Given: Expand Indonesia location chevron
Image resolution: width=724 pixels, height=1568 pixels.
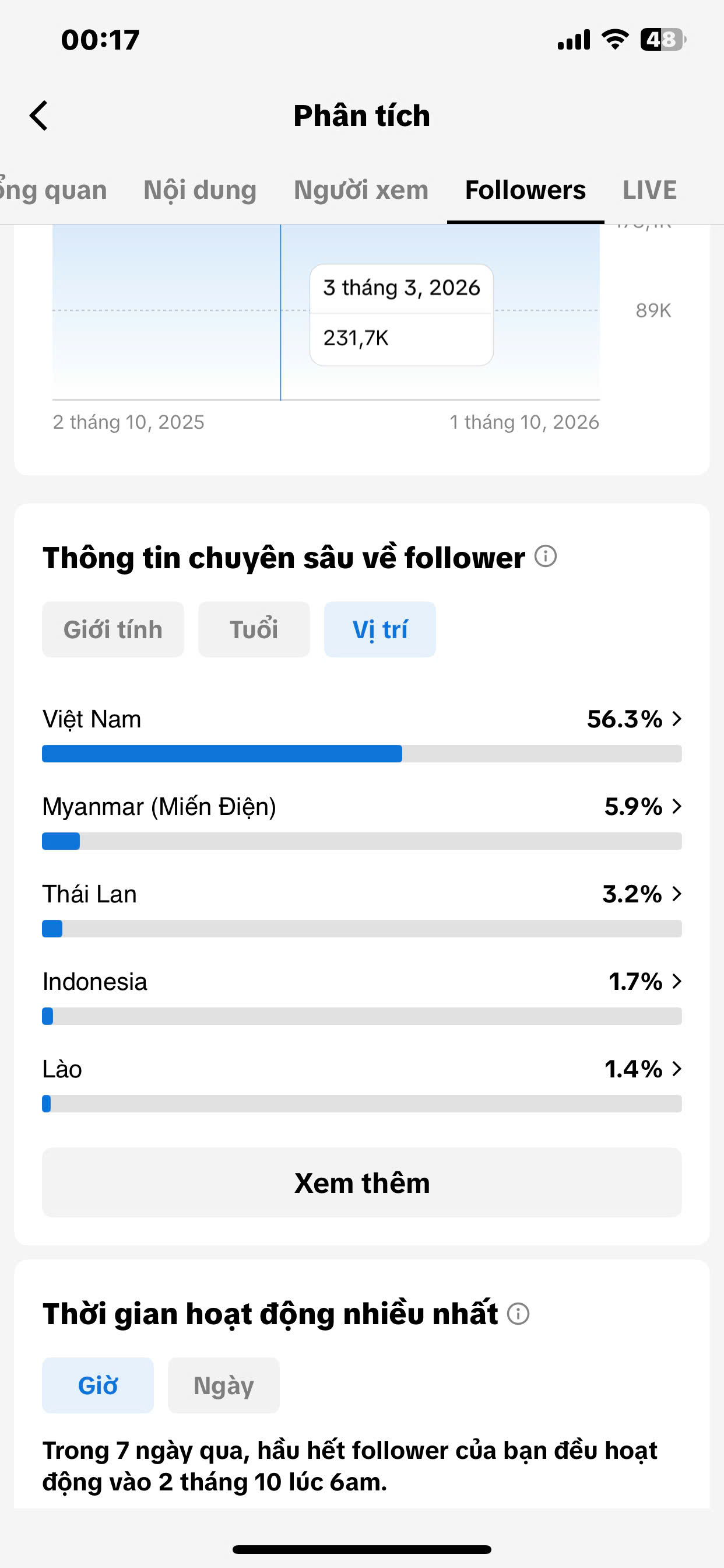Looking at the screenshot, I should coord(677,981).
